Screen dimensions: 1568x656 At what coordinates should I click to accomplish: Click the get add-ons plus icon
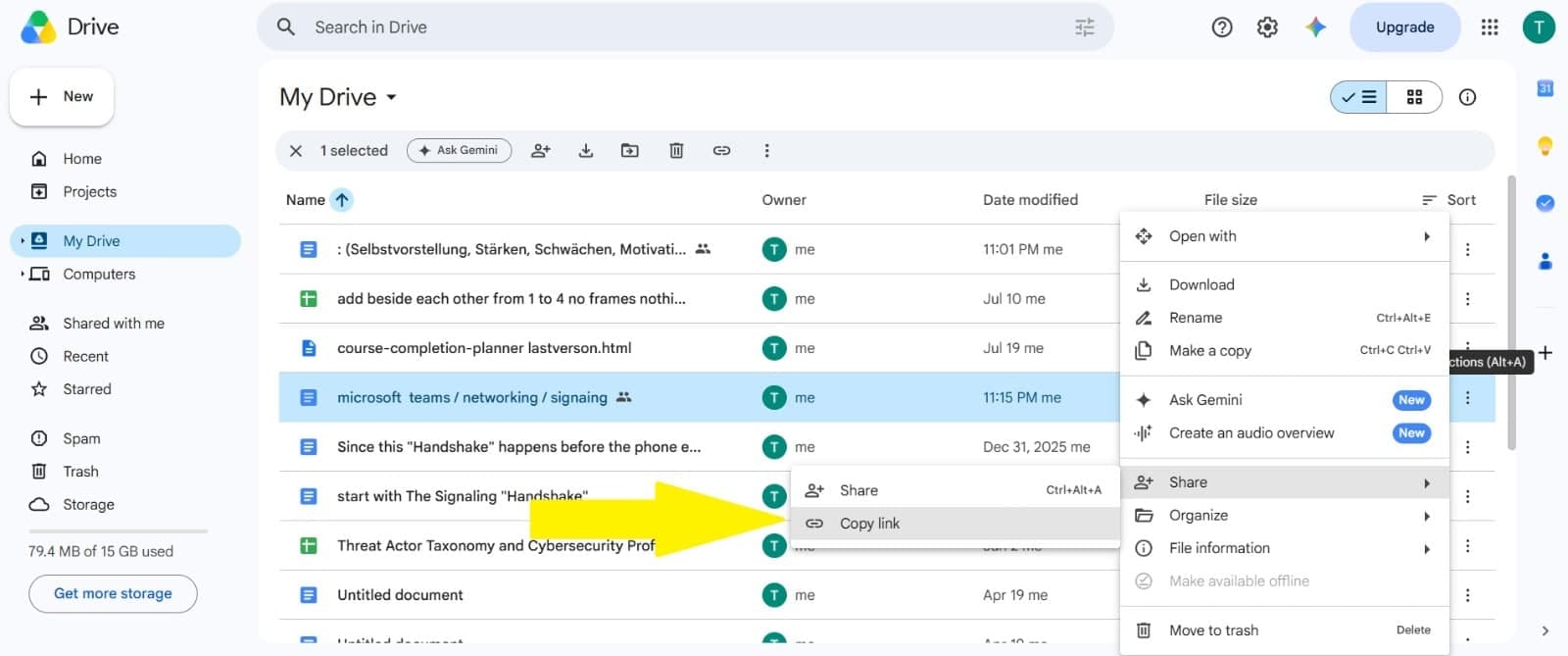click(x=1545, y=353)
